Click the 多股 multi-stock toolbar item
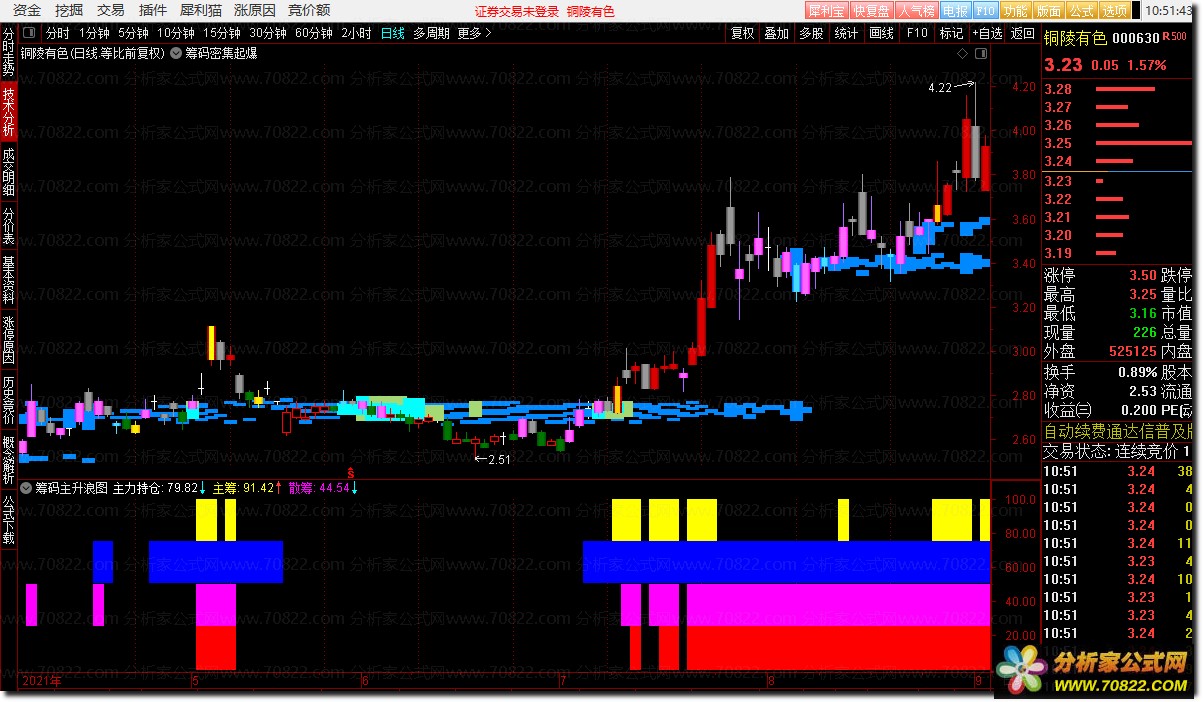 tap(811, 33)
